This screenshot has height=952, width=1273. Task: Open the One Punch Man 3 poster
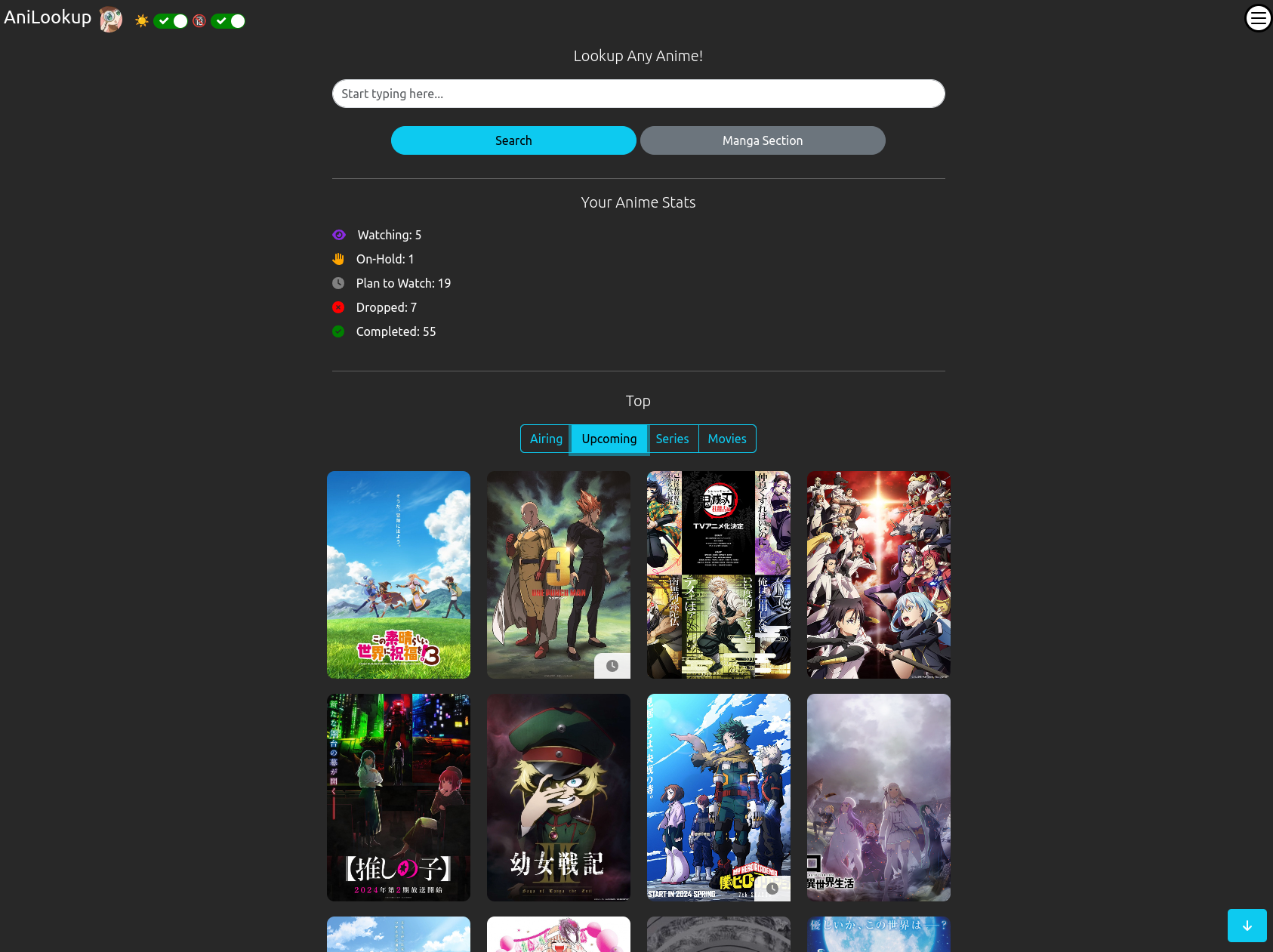(x=559, y=575)
